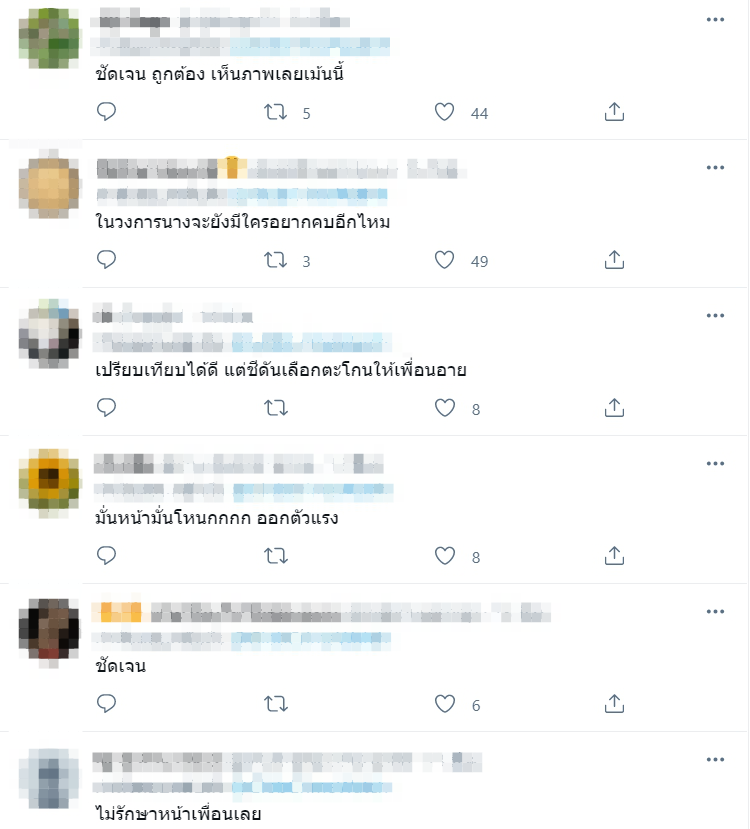
Task: Reply to the tweet with 44 likes
Action: [106, 112]
